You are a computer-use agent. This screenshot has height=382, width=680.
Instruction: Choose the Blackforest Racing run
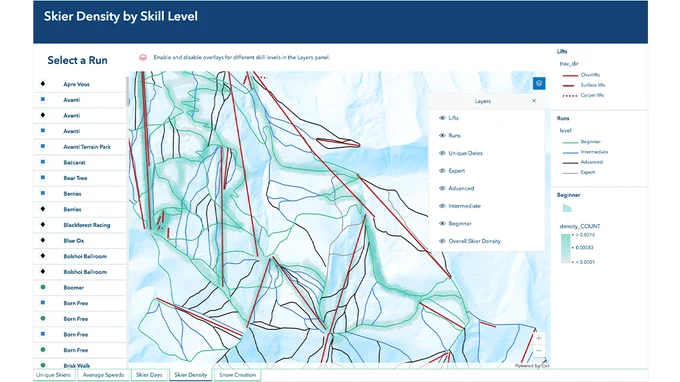80,225
